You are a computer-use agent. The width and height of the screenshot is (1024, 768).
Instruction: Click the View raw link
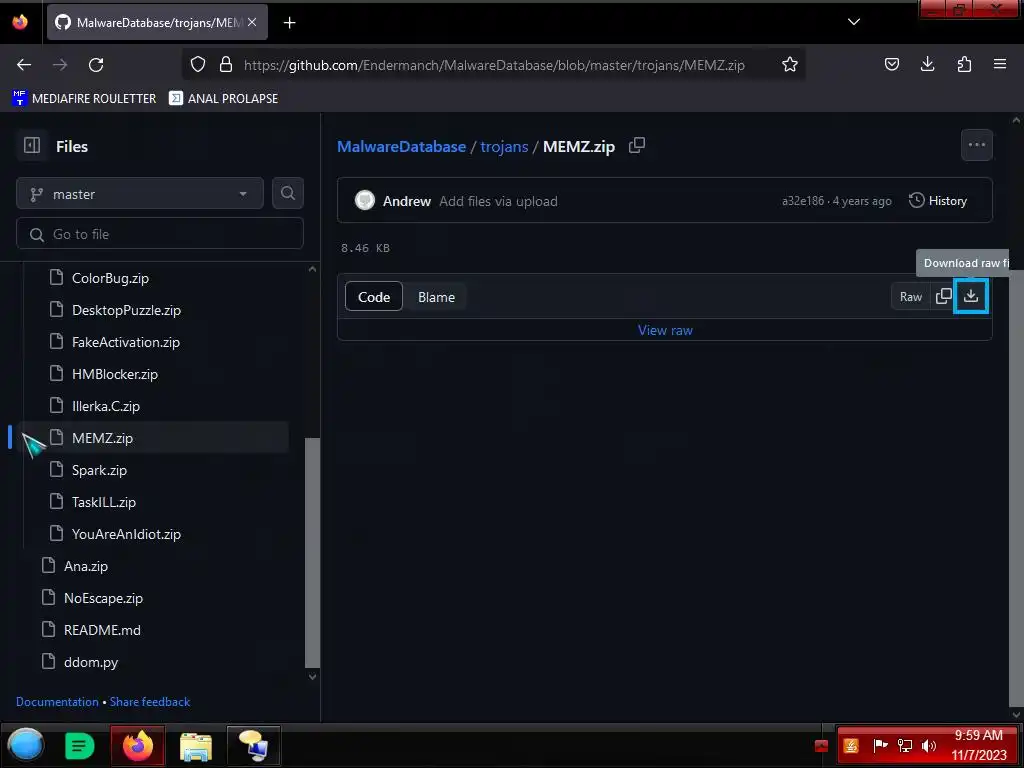click(x=665, y=330)
